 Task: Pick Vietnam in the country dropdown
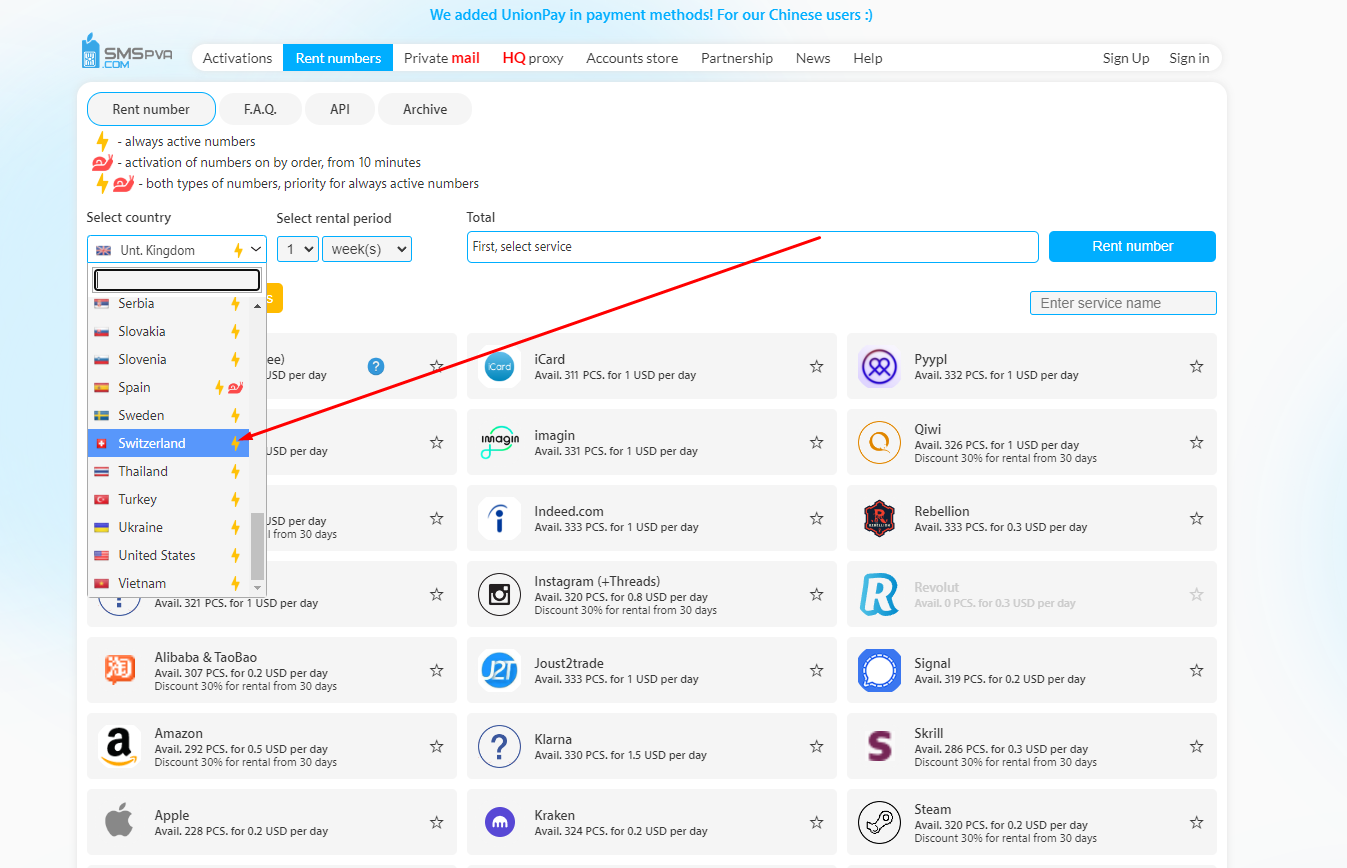pyautogui.click(x=168, y=583)
